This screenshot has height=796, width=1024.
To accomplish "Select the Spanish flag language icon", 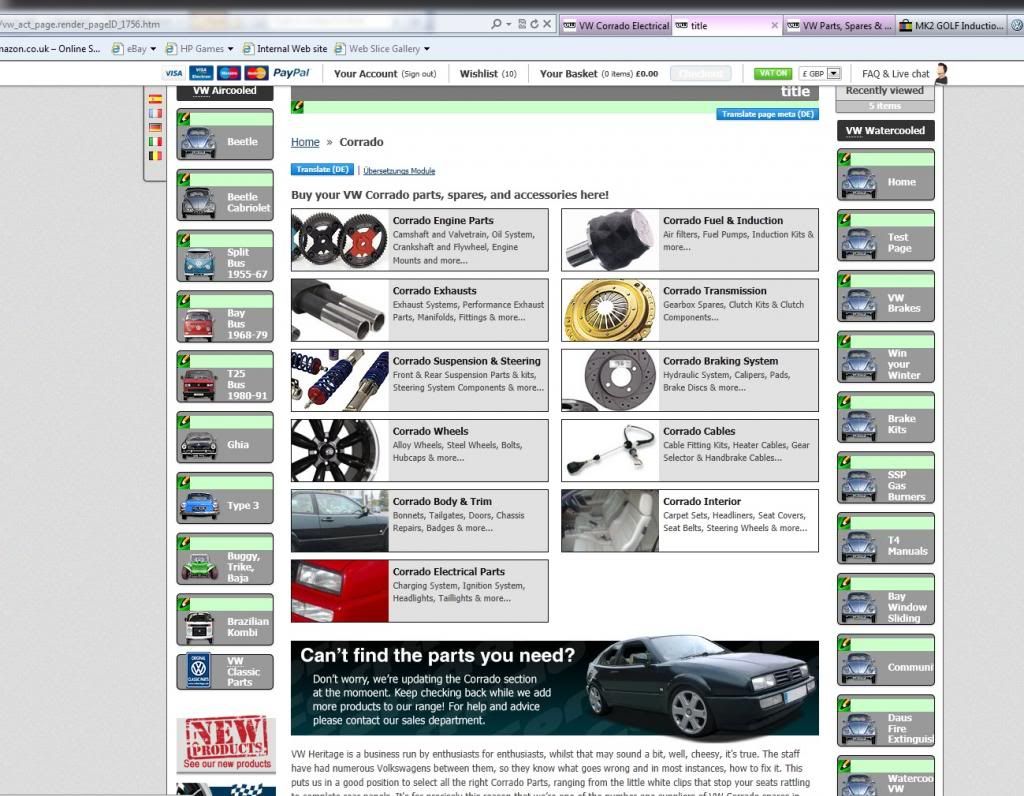I will pyautogui.click(x=155, y=99).
